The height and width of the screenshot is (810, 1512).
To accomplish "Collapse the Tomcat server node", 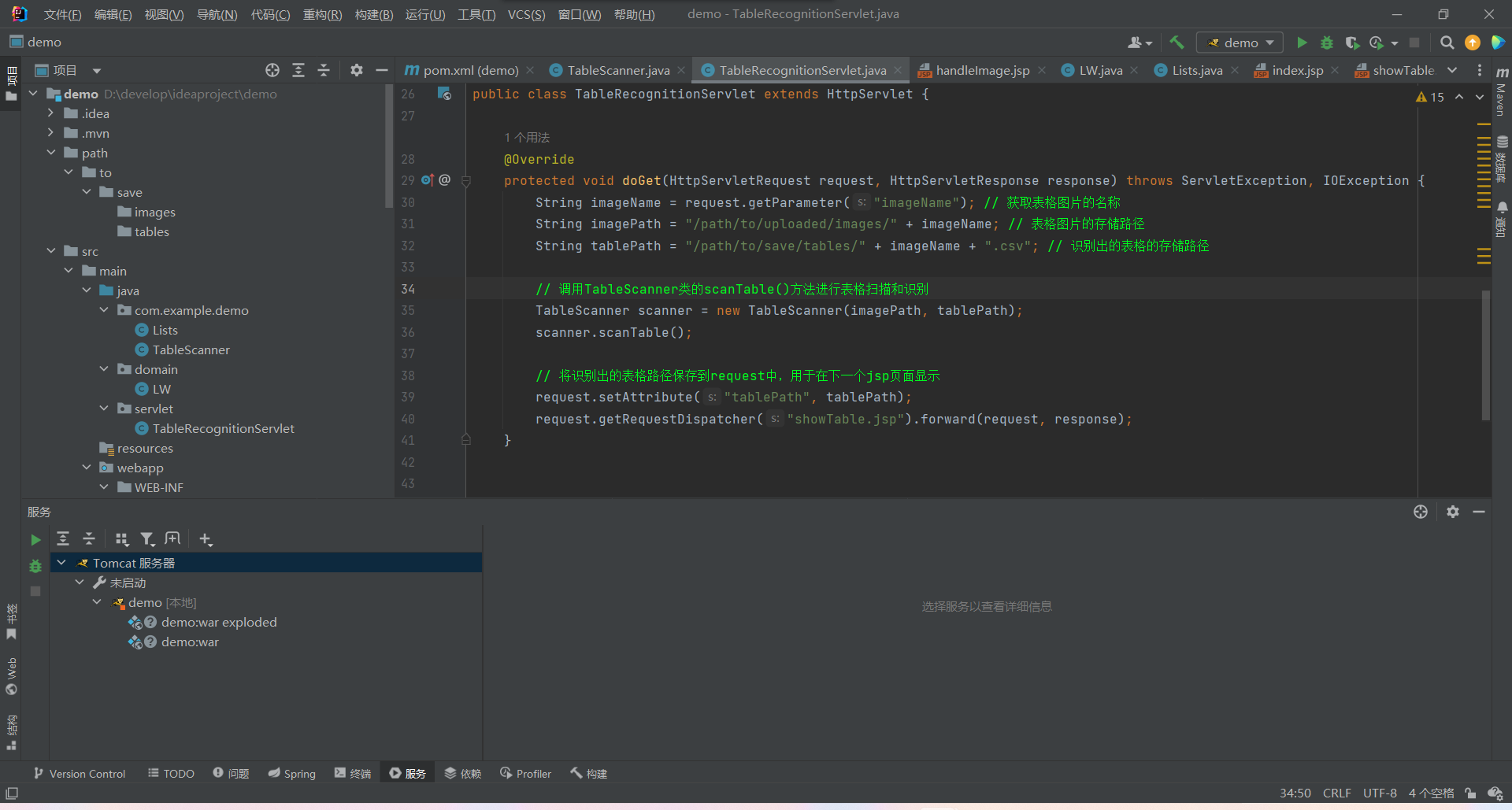I will tap(61, 563).
